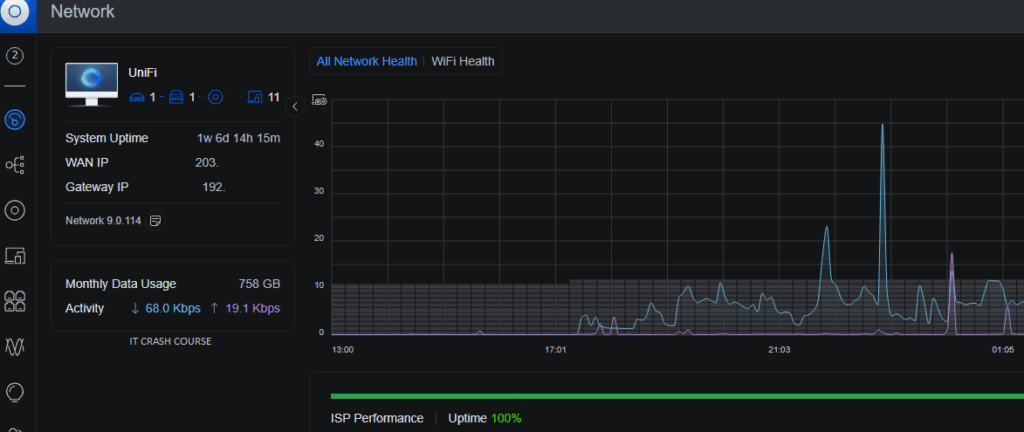Screen dimensions: 1024x432
Task: Switch to the WiFi Health tab
Action: pos(463,61)
